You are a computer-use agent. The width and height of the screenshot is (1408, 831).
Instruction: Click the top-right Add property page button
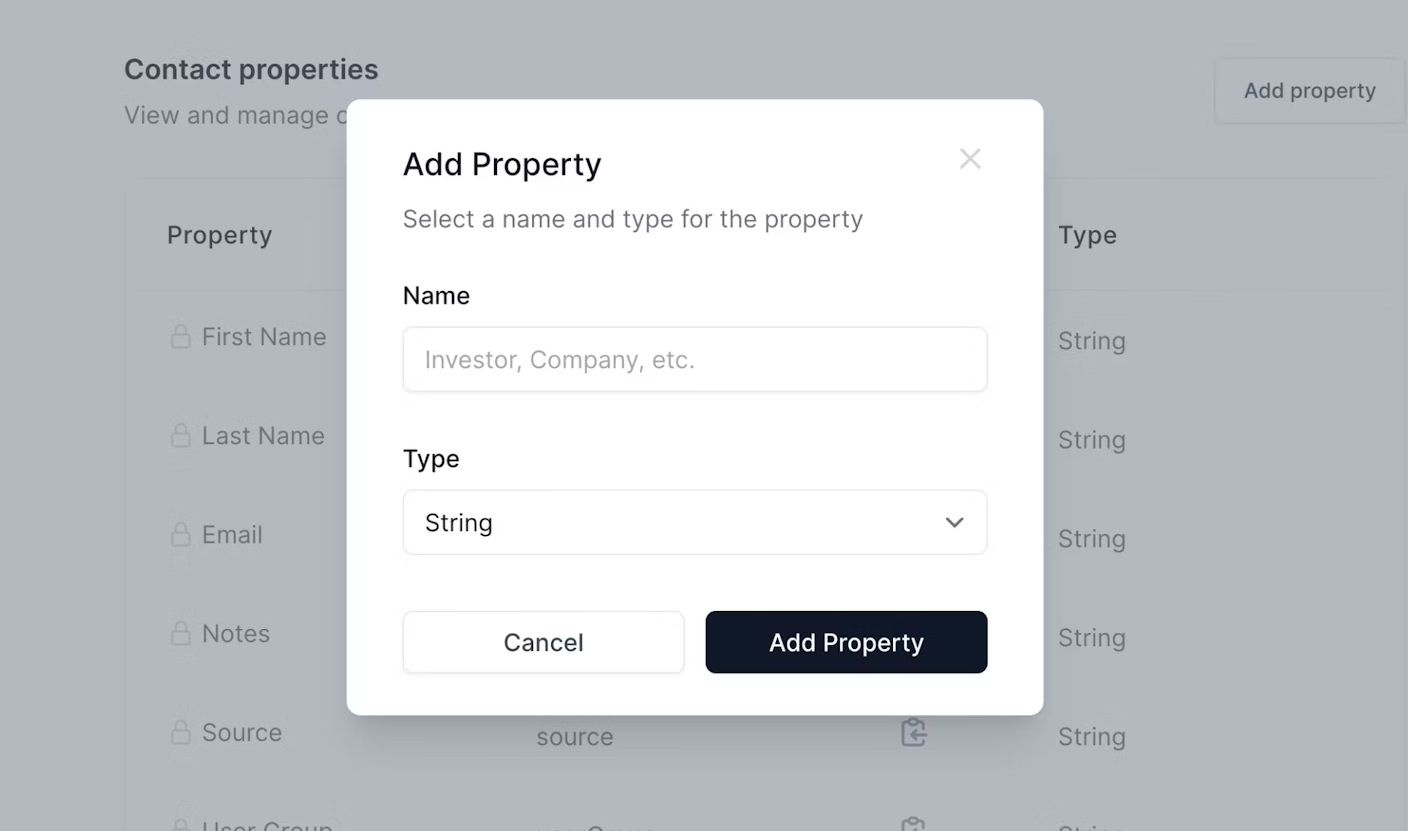[x=1309, y=91]
